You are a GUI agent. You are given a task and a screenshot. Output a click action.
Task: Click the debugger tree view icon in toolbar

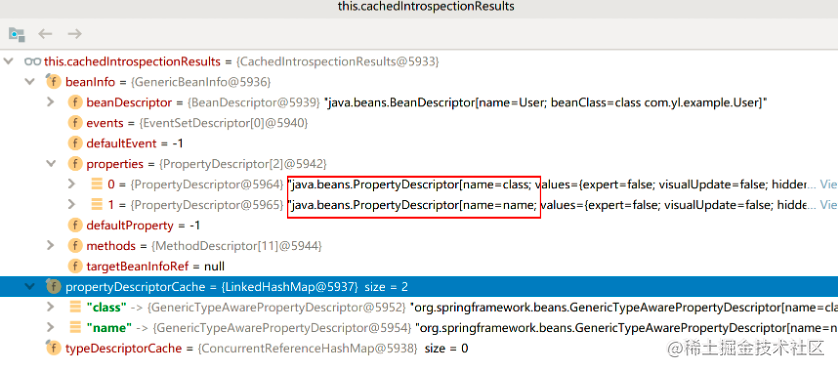17,34
